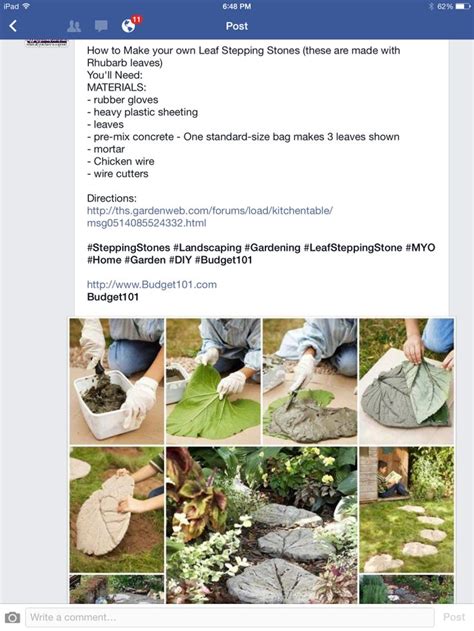474x631 pixels.
Task: Click in the Write a comment field
Action: (230, 617)
